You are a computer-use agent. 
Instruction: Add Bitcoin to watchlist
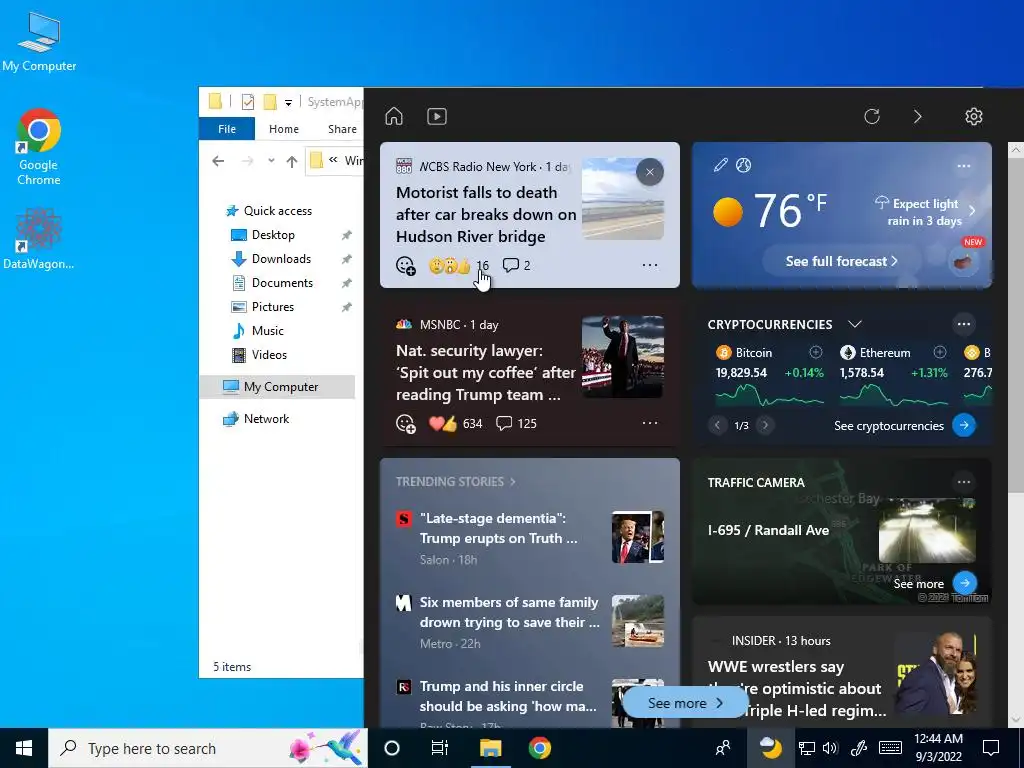[816, 353]
